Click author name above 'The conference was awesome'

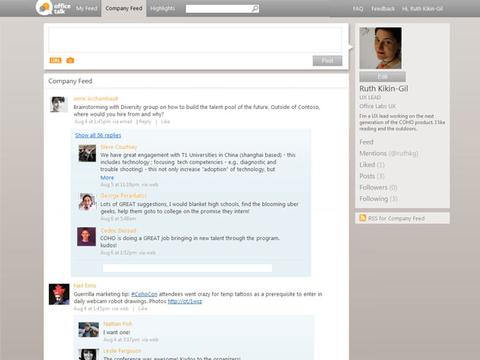tap(122, 351)
